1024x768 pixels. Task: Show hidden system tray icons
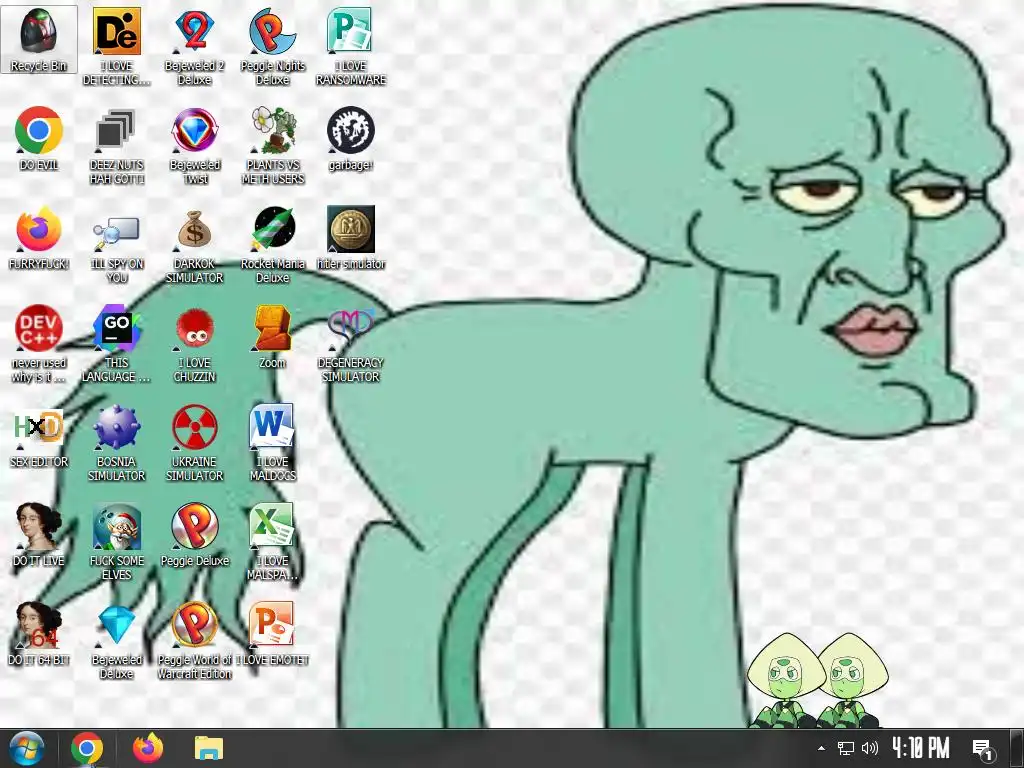click(x=821, y=748)
